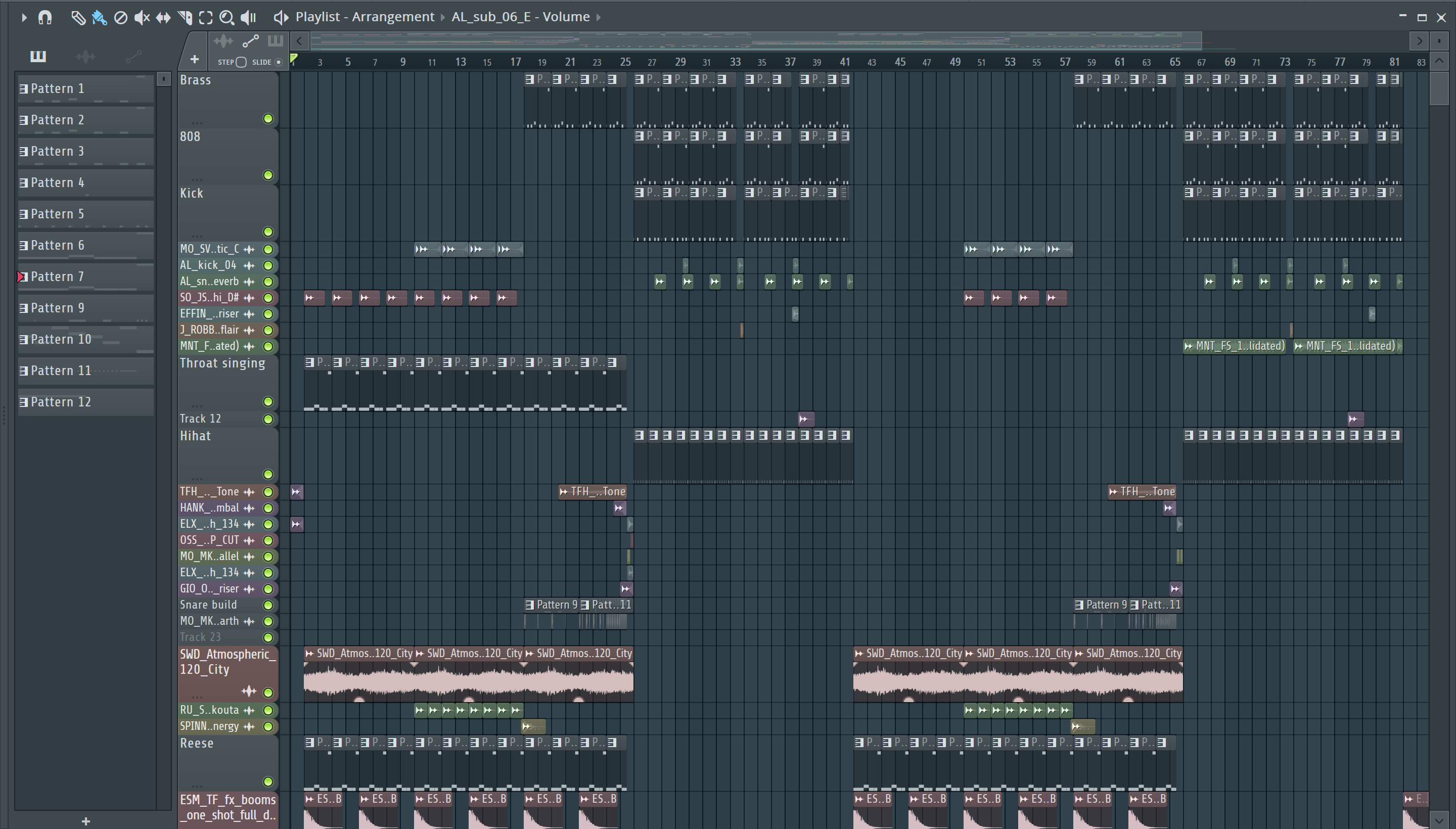The width and height of the screenshot is (1456, 829).
Task: Expand arrow after AL_sub_06_E - Volume
Action: coord(599,17)
